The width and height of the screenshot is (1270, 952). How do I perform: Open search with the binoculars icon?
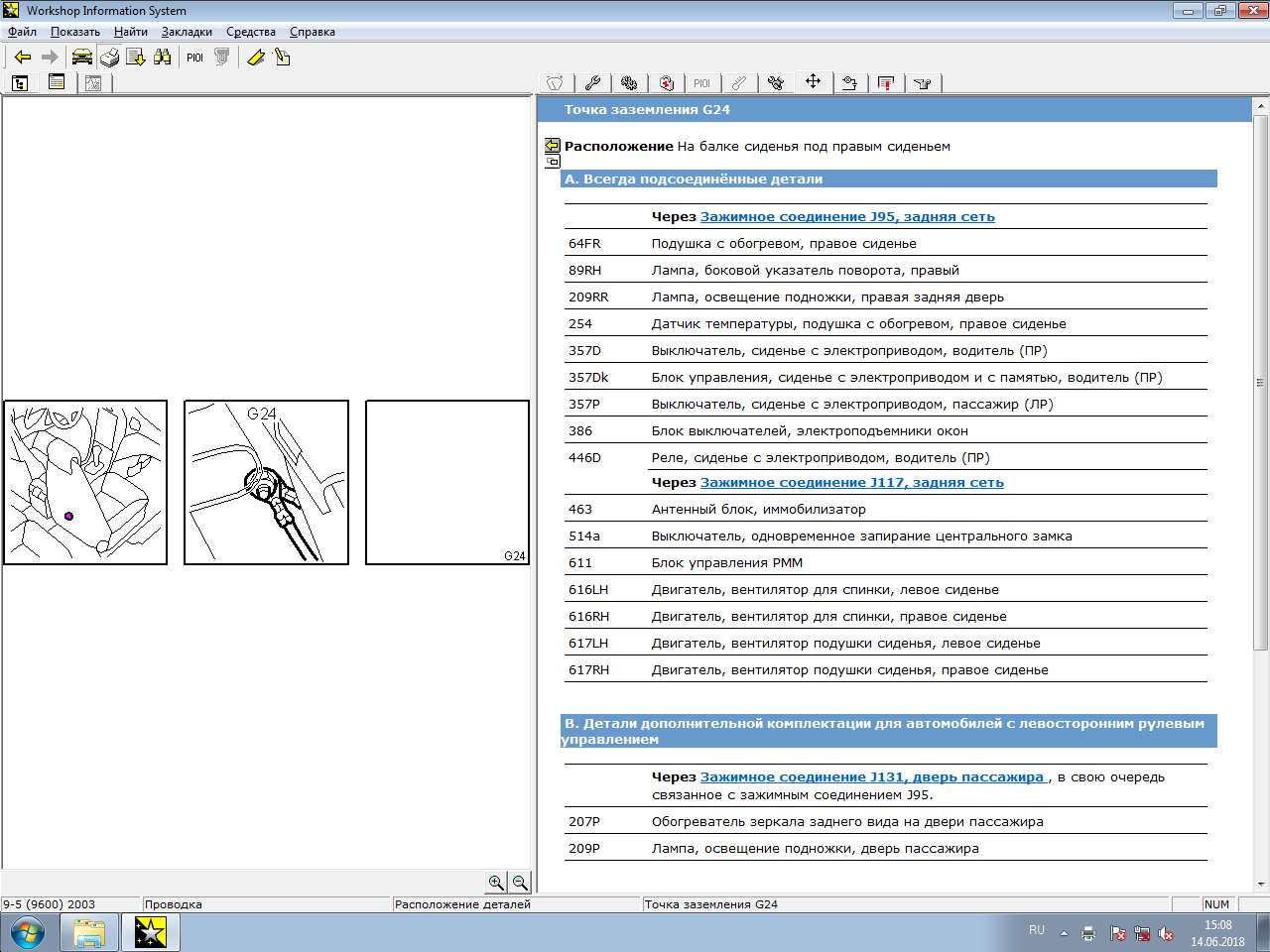click(163, 58)
